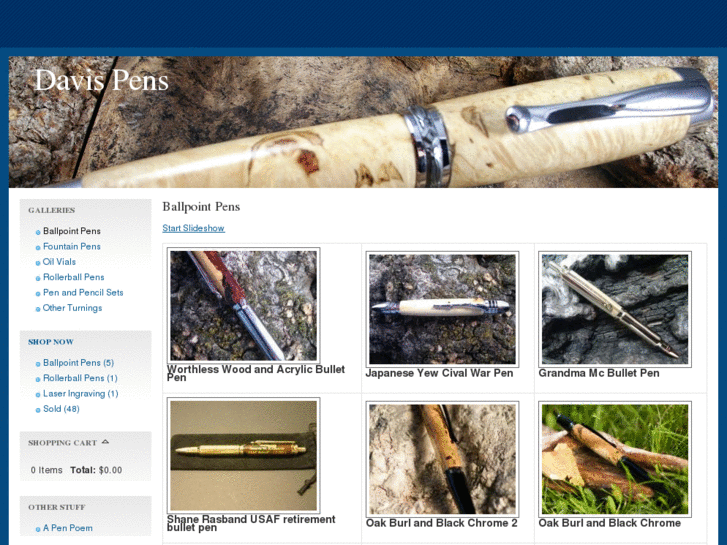Click the Oak Burl and Black Chrome caption under grass photo
The width and height of the screenshot is (727, 545).
point(609,523)
